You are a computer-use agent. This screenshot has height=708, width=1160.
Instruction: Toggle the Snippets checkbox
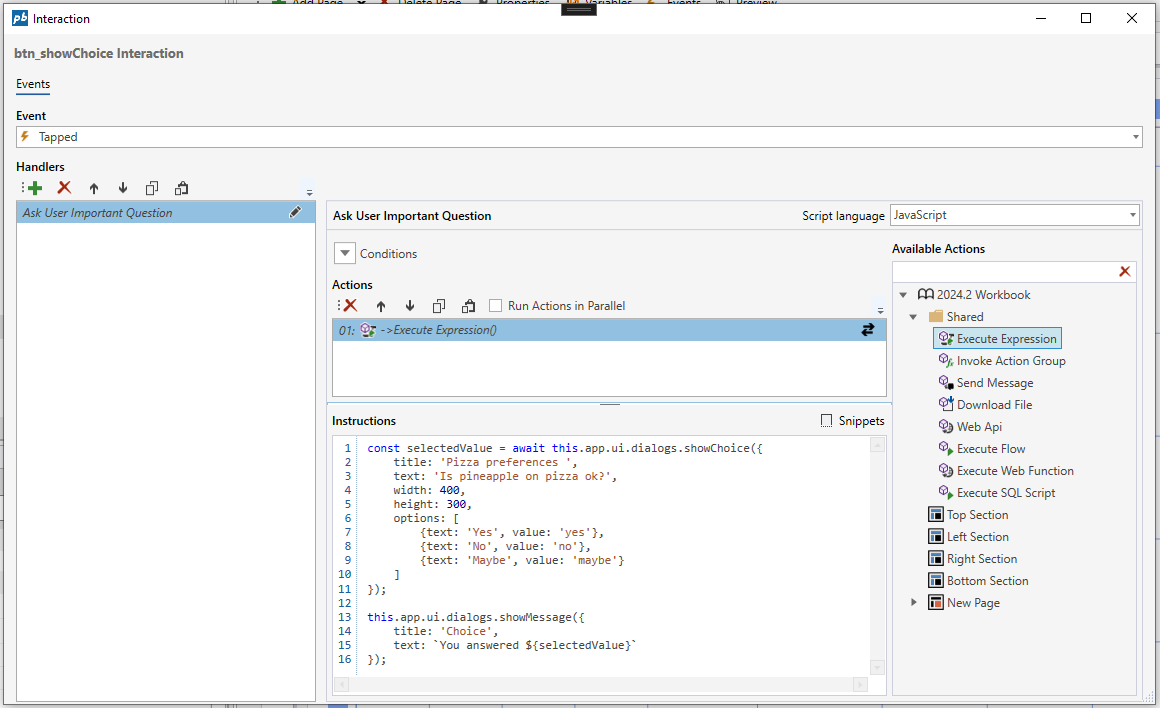[826, 421]
